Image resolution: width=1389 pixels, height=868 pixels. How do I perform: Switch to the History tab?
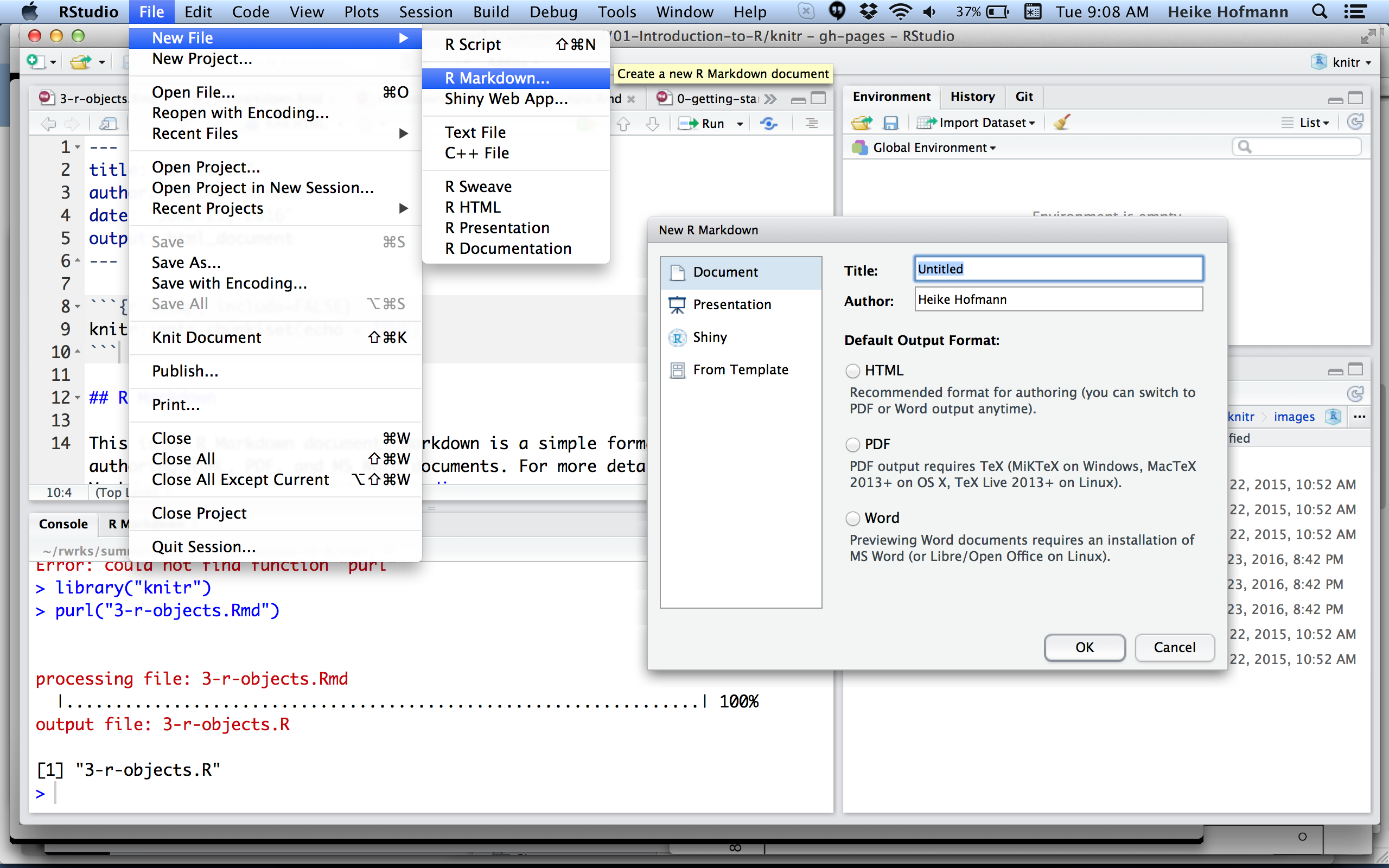pyautogui.click(x=972, y=97)
